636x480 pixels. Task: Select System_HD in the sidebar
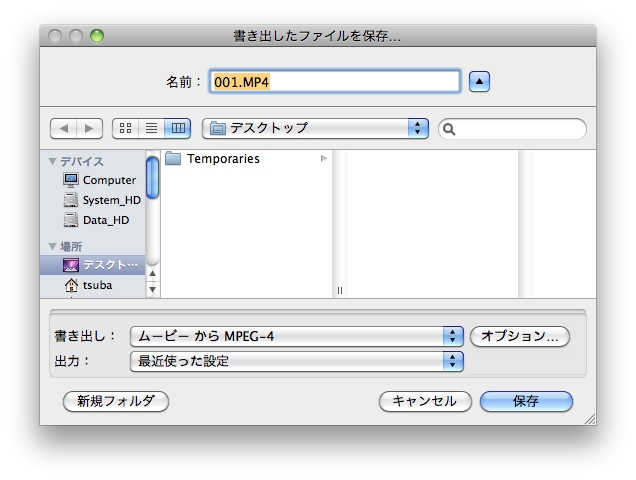pos(92,200)
